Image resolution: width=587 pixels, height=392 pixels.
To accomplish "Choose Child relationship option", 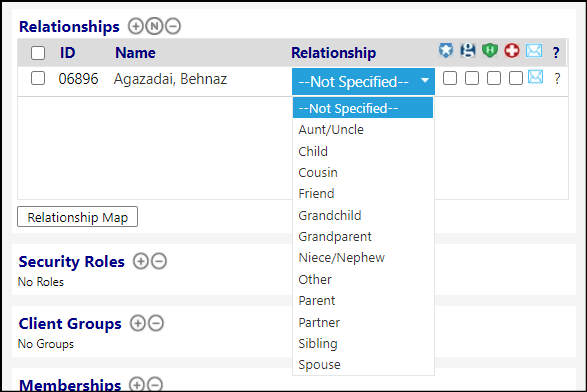I will pos(363,151).
